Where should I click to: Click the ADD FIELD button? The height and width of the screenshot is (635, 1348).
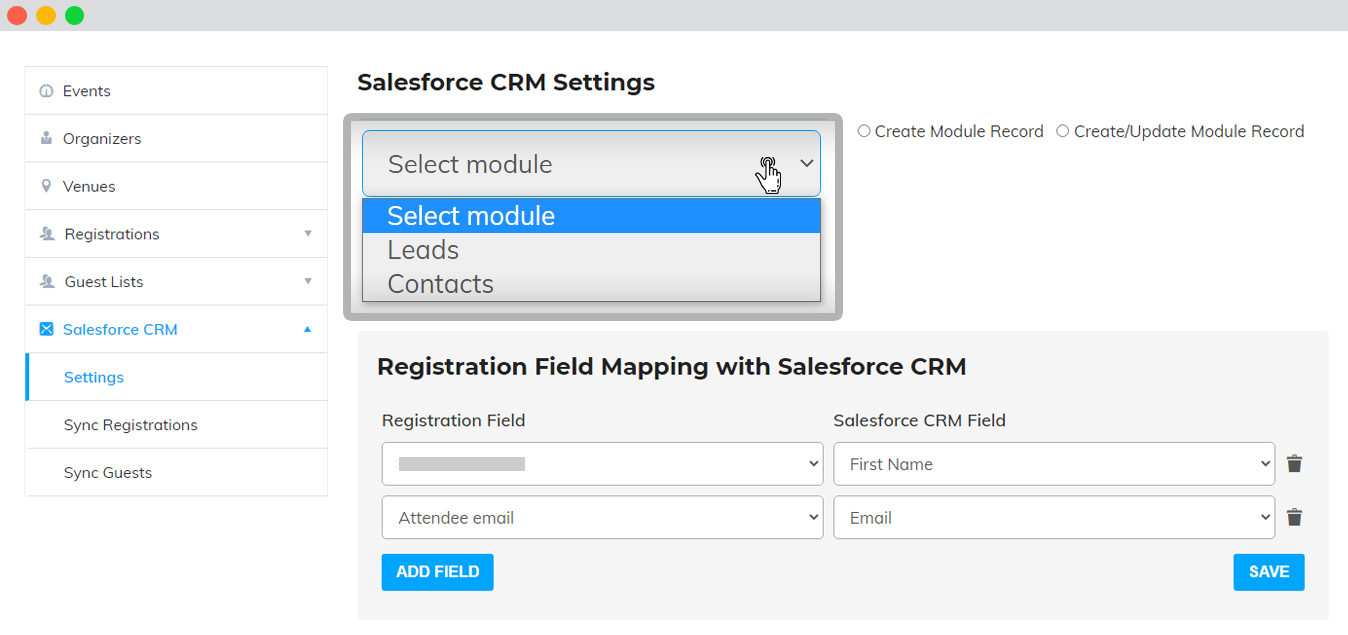(437, 572)
